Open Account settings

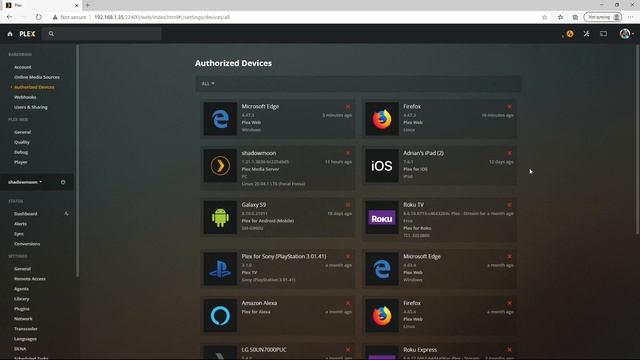point(22,67)
